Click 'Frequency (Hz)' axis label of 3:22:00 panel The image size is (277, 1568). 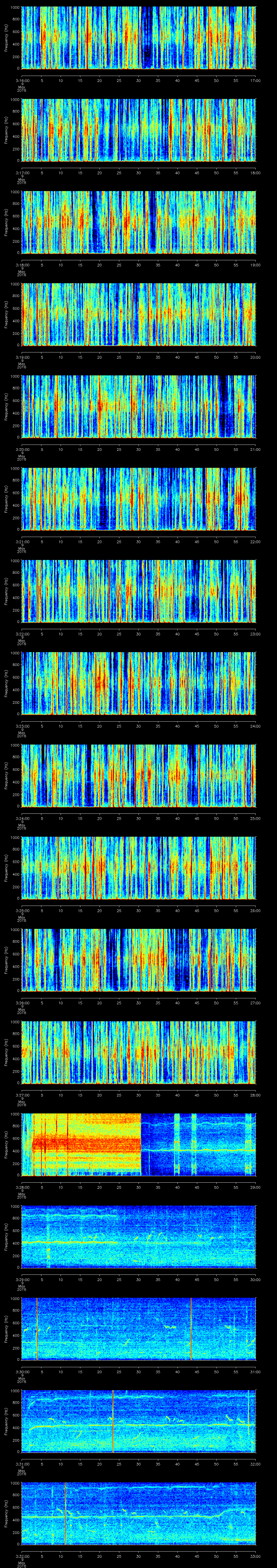click(x=6, y=591)
